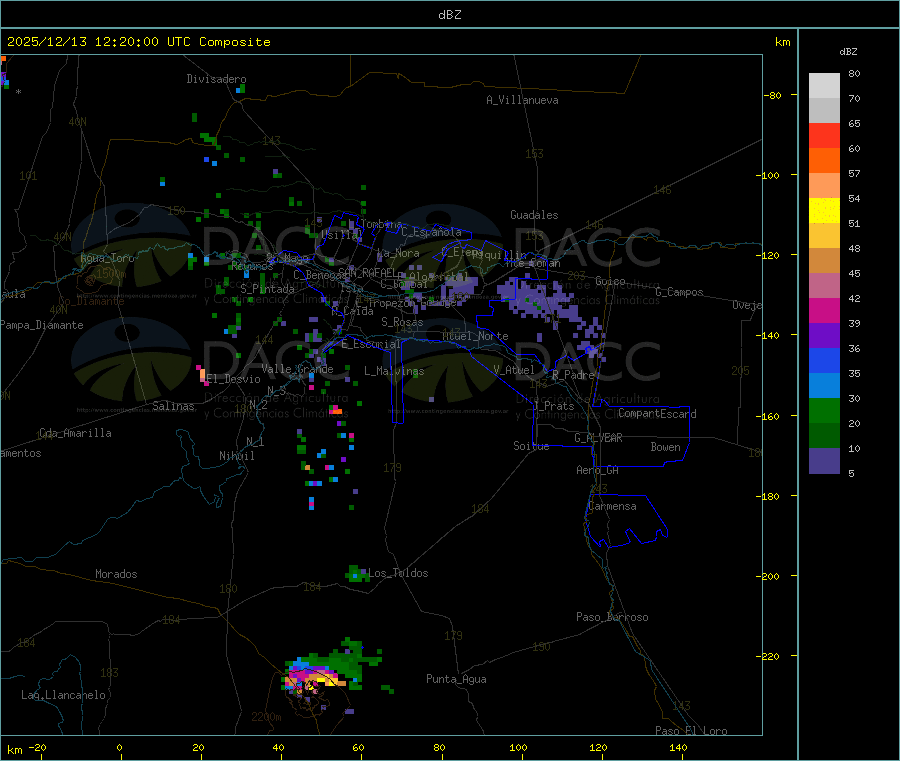
Task: Click the Carmensa label
Action: coord(612,506)
